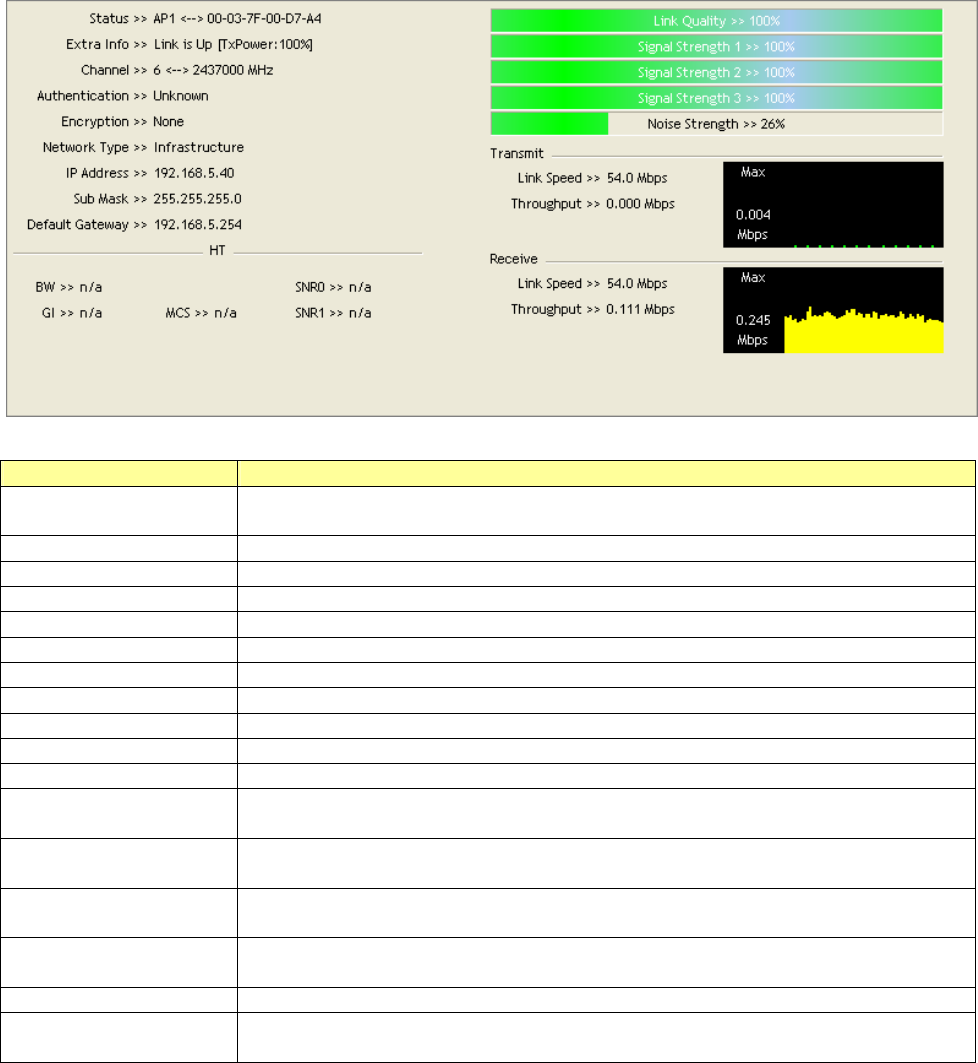
Task: Click the 0.245 Mbps max label
Action: pyautogui.click(x=753, y=330)
